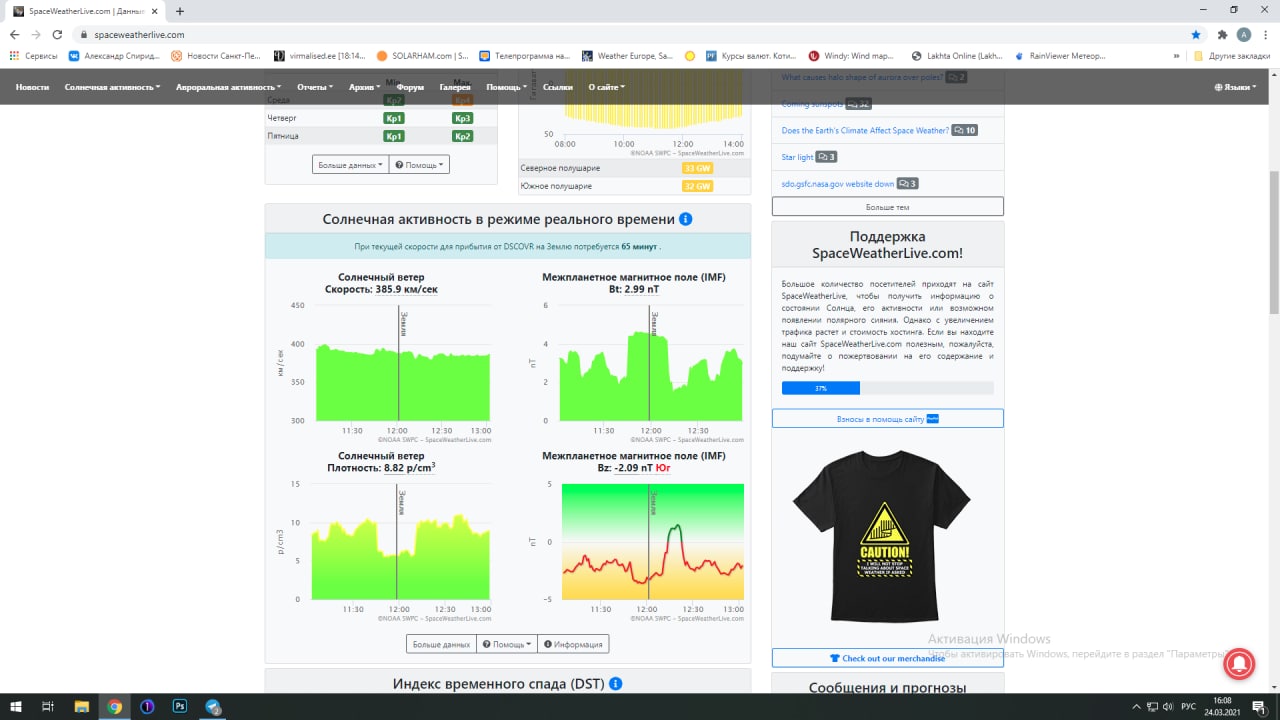Click the info icon beside Солнечная активность heading
1280x720 pixels.
pos(685,219)
